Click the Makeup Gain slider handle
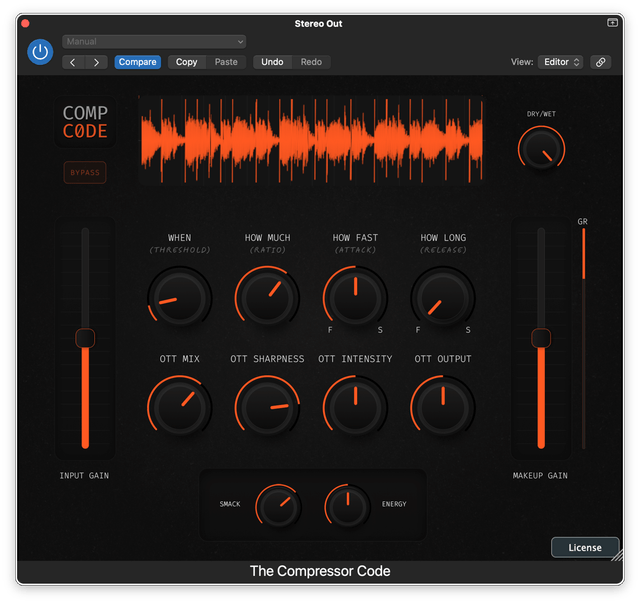This screenshot has height=604, width=640. tap(541, 338)
